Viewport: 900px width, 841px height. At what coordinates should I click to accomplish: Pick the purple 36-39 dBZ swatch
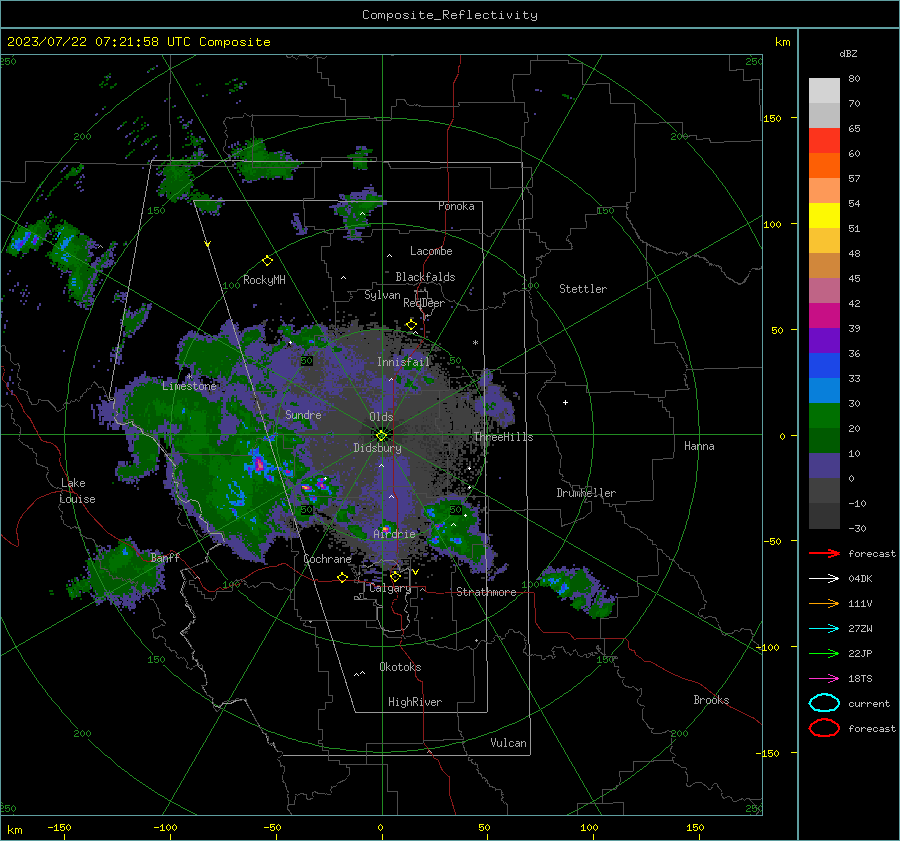click(824, 340)
